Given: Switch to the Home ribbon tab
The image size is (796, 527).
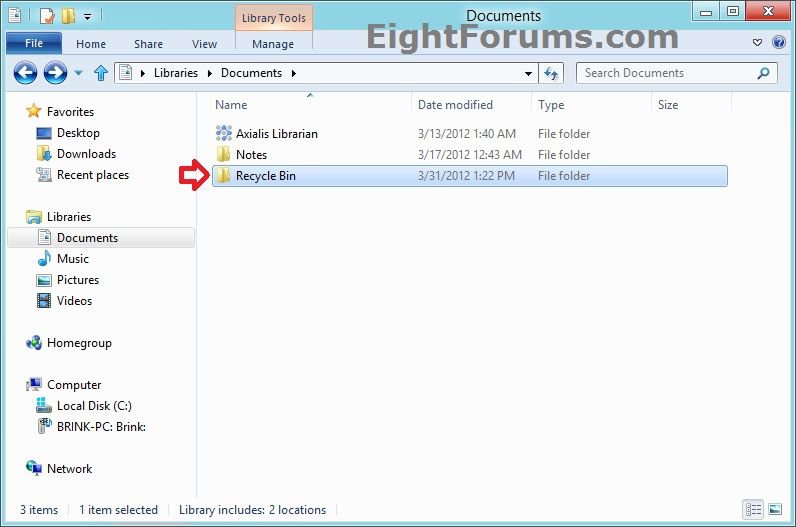Looking at the screenshot, I should pyautogui.click(x=91, y=44).
